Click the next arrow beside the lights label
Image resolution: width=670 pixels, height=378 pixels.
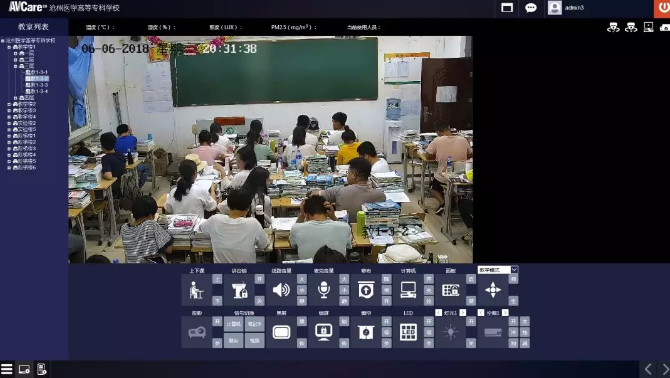[x=463, y=313]
